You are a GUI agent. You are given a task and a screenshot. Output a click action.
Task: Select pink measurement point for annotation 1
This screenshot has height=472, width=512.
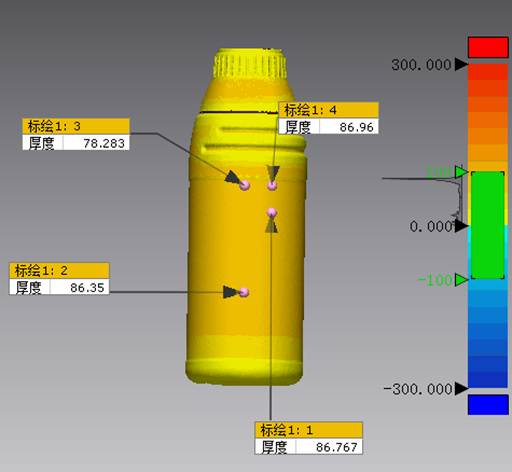[272, 212]
